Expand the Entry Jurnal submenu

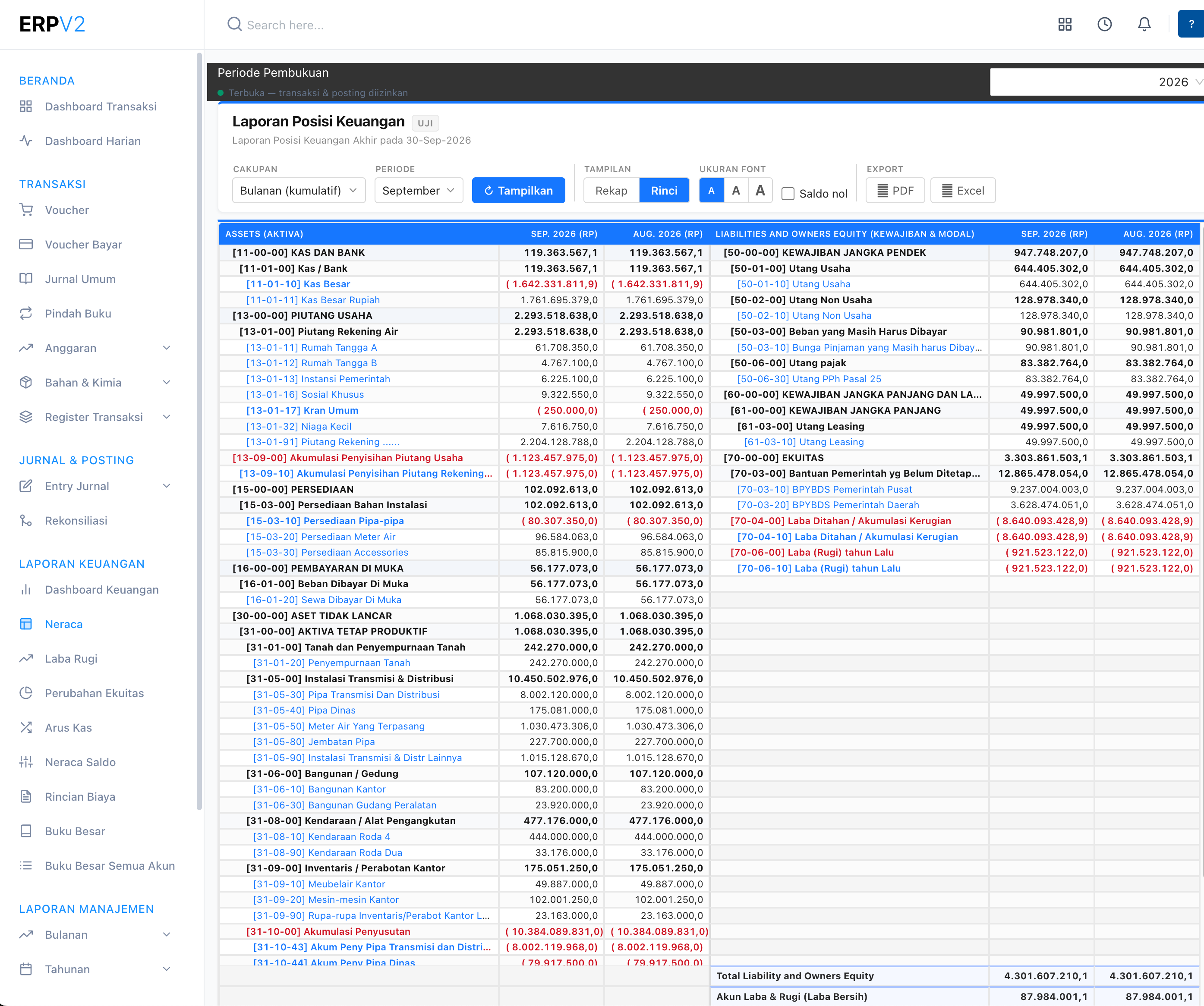(166, 486)
